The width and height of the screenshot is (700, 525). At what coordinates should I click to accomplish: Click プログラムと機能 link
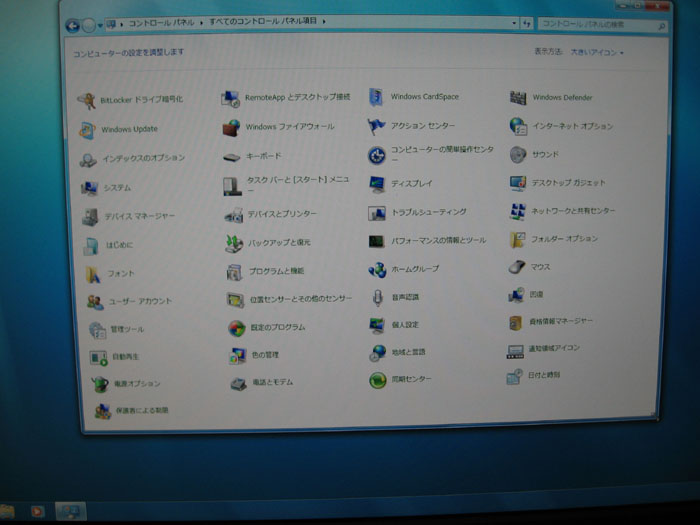276,271
